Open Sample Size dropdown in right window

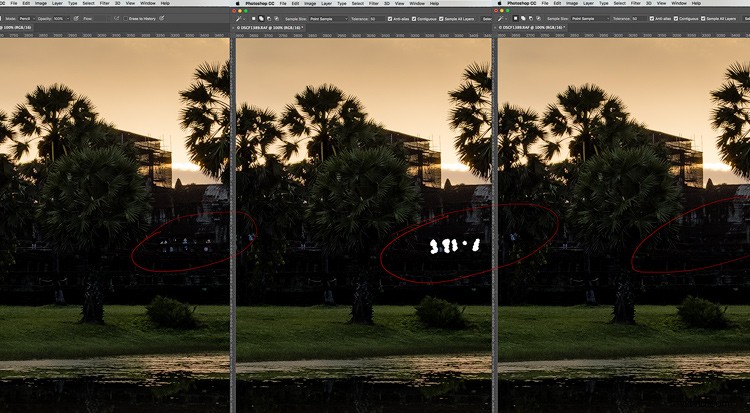click(x=590, y=19)
